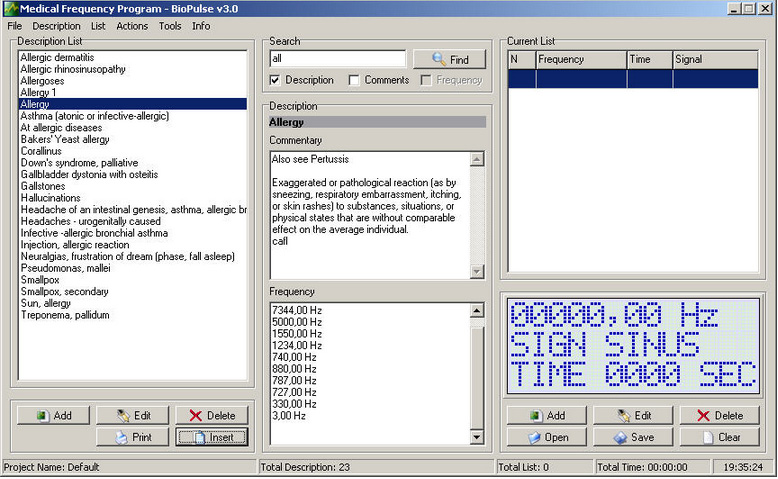Select the 7344,00 Hz frequency entry
This screenshot has width=778, height=479.
click(295, 311)
